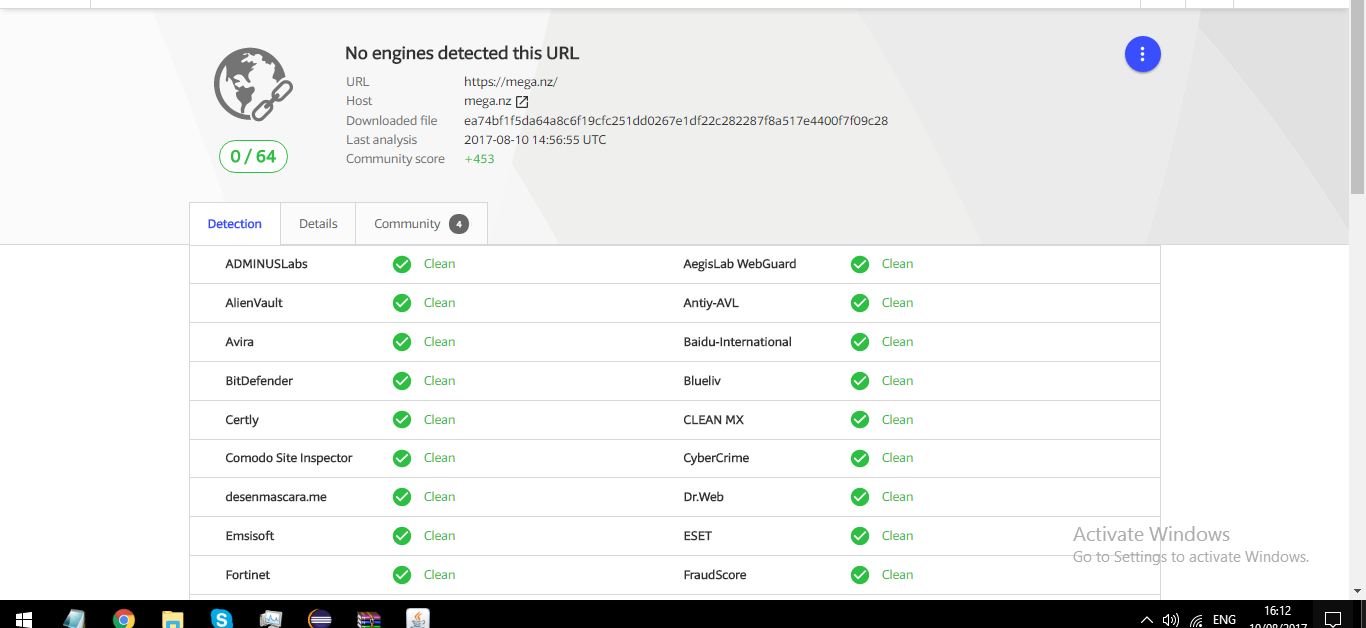
Task: Click the green check icon for FraudScore
Action: tap(860, 575)
